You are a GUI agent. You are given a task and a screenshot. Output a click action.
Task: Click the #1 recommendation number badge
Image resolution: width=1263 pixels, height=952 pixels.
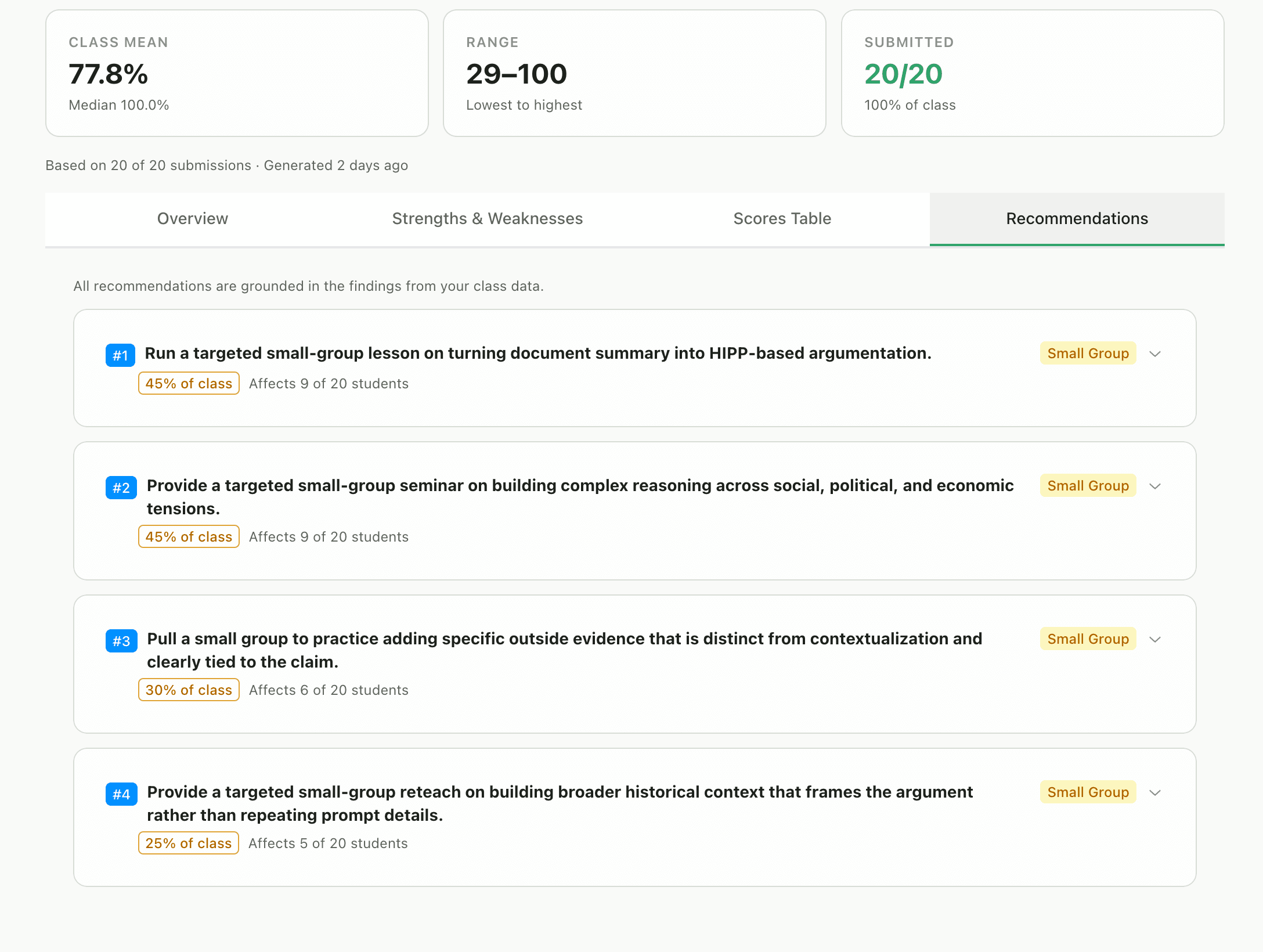[x=120, y=355]
